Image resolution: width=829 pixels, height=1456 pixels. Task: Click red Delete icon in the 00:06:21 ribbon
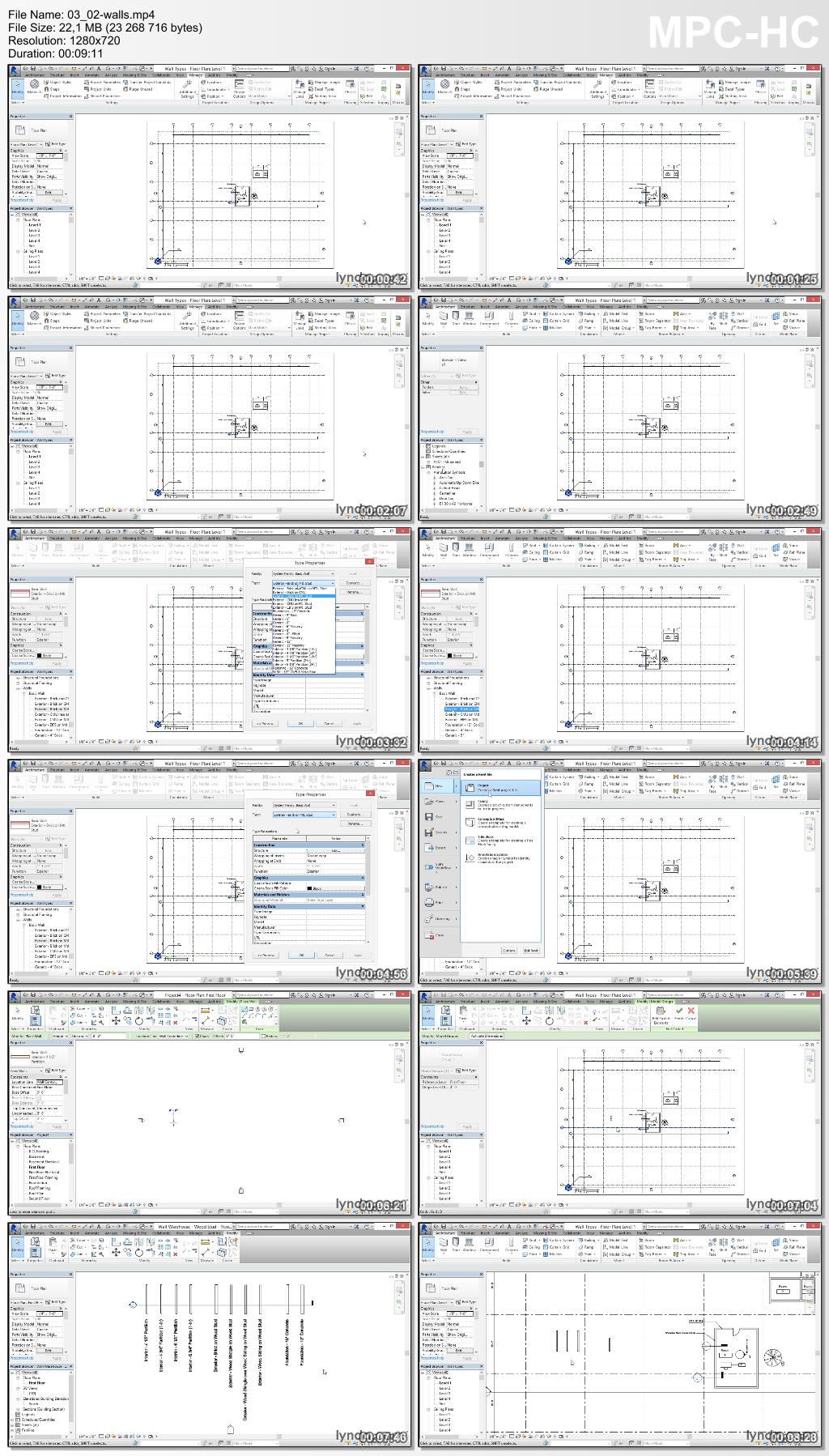point(176,1023)
